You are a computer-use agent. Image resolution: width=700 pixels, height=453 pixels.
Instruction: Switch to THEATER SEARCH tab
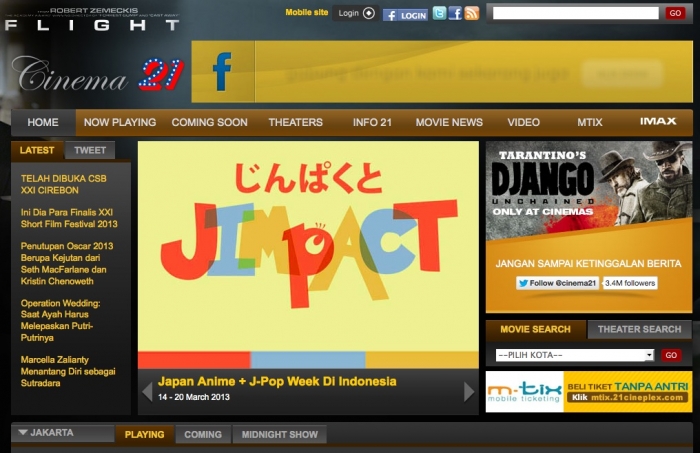639,329
